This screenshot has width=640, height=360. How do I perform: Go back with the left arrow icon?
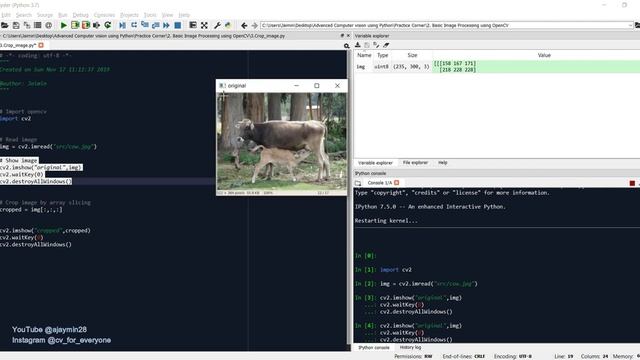244,25
